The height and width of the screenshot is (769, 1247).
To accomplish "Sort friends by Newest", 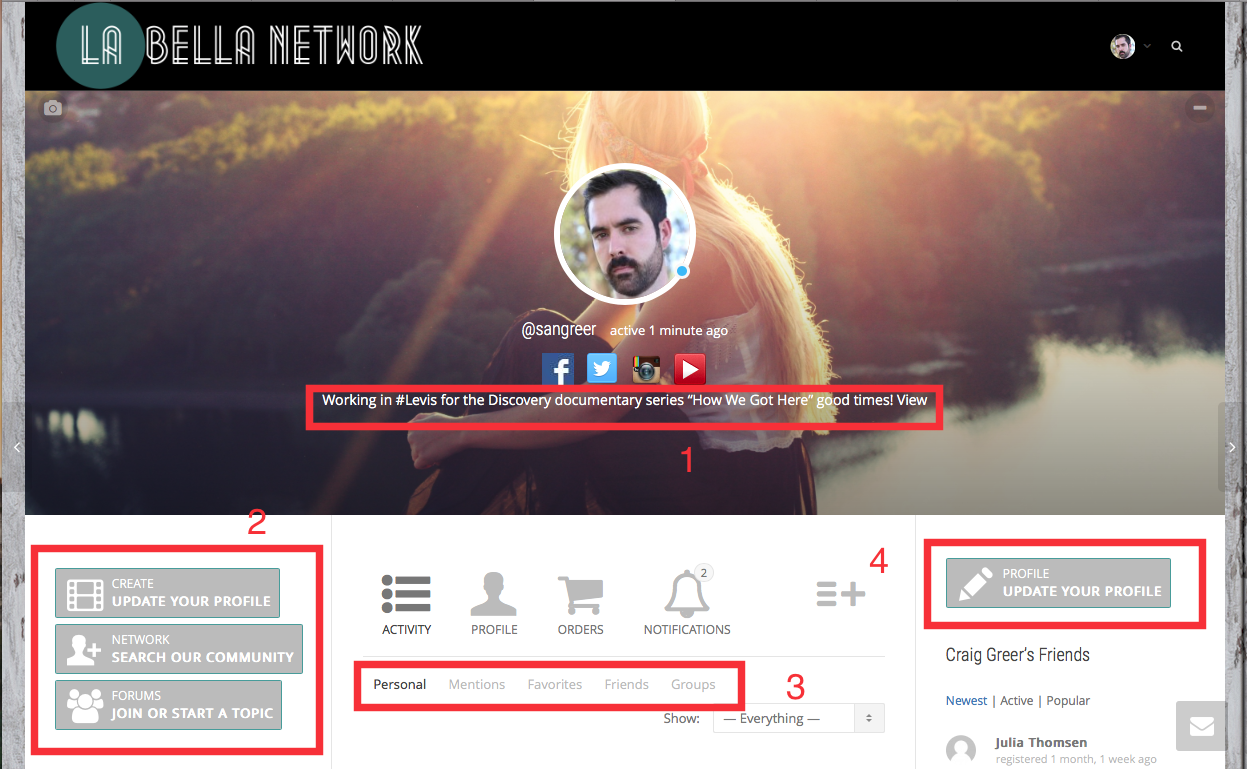I will coord(966,701).
